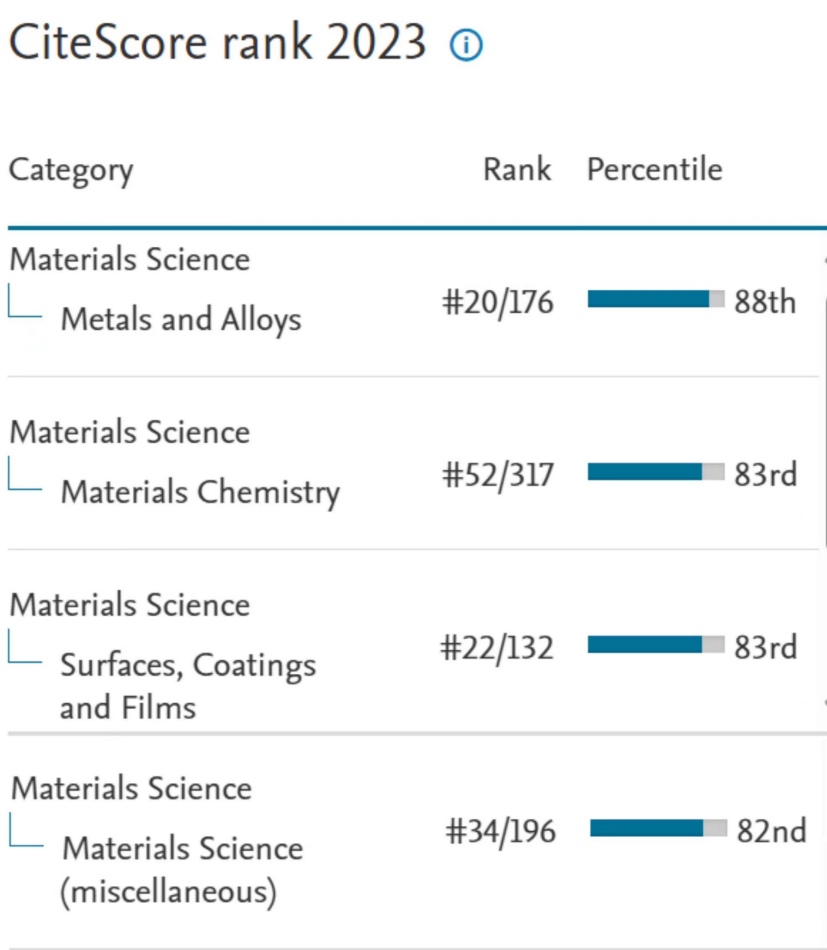827x950 pixels.
Task: Click Materials Science above Metals and Alloys
Action: click(130, 260)
